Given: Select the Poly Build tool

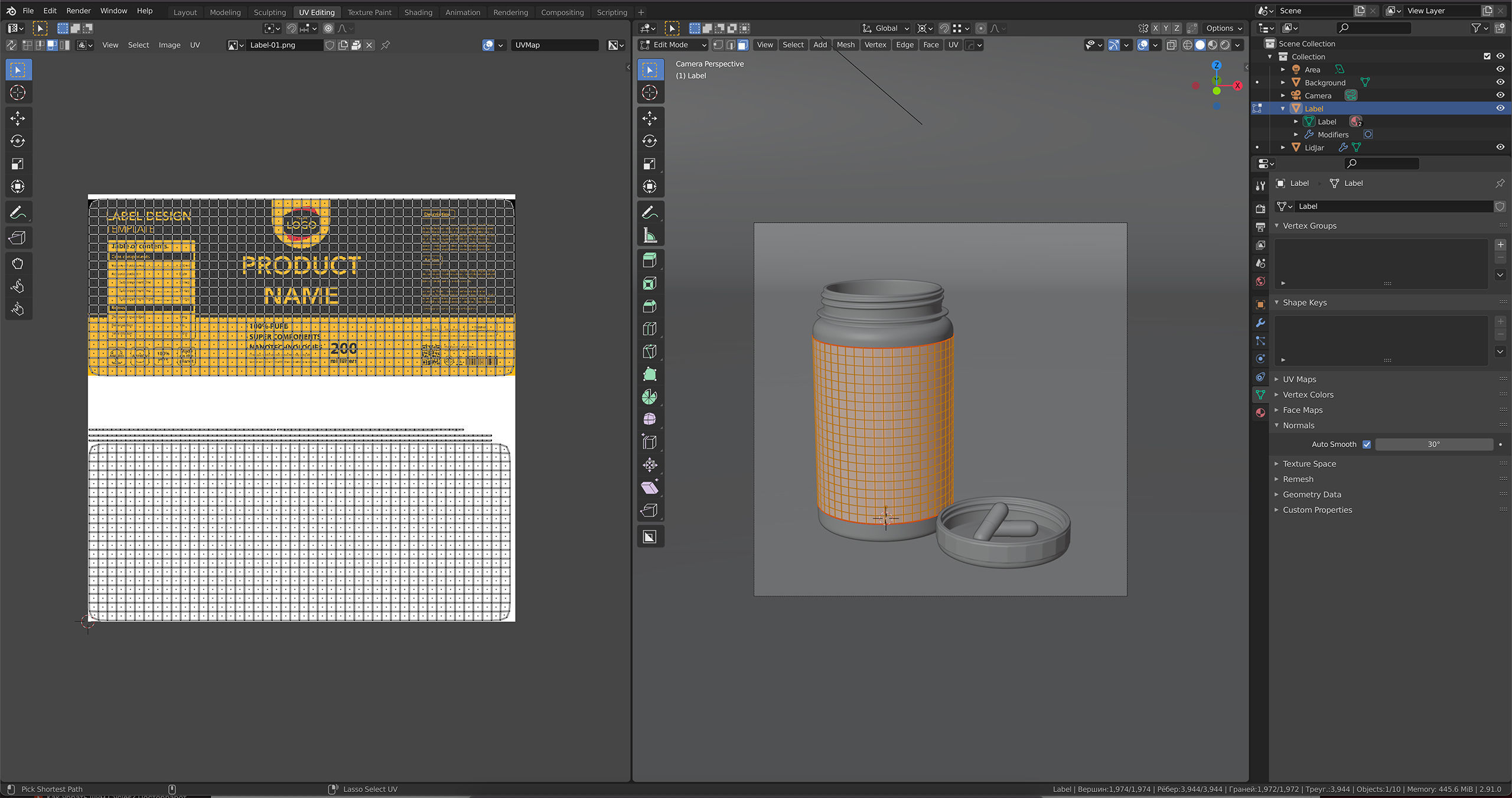Looking at the screenshot, I should click(650, 374).
